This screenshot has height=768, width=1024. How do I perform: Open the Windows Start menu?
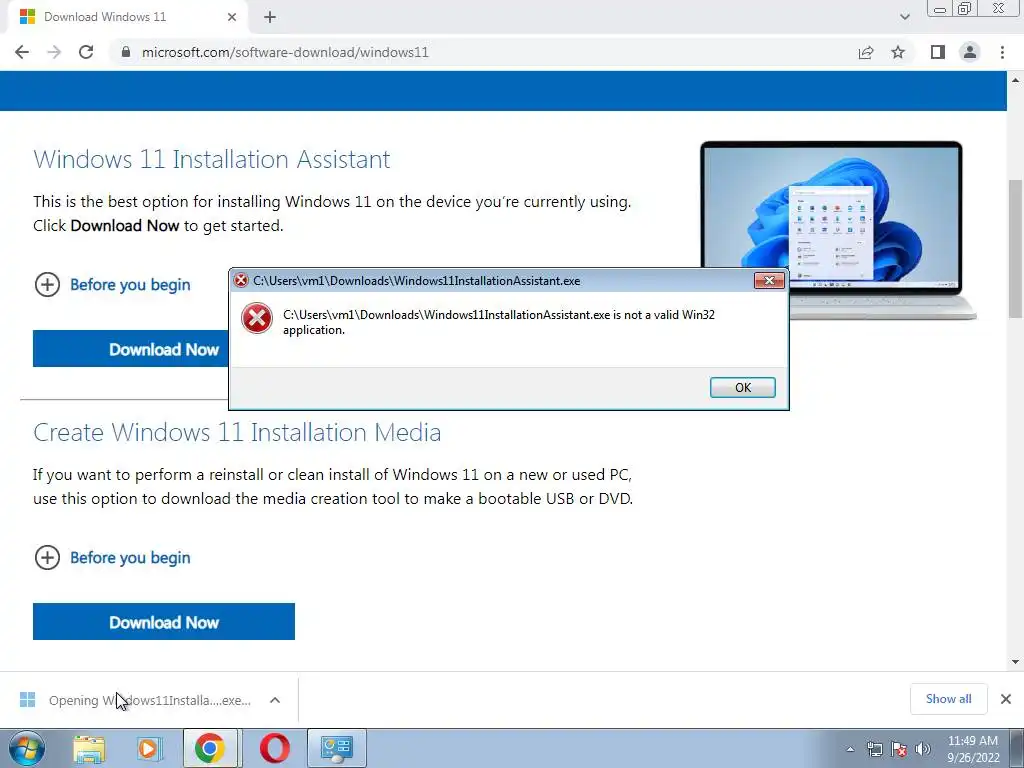(26, 748)
